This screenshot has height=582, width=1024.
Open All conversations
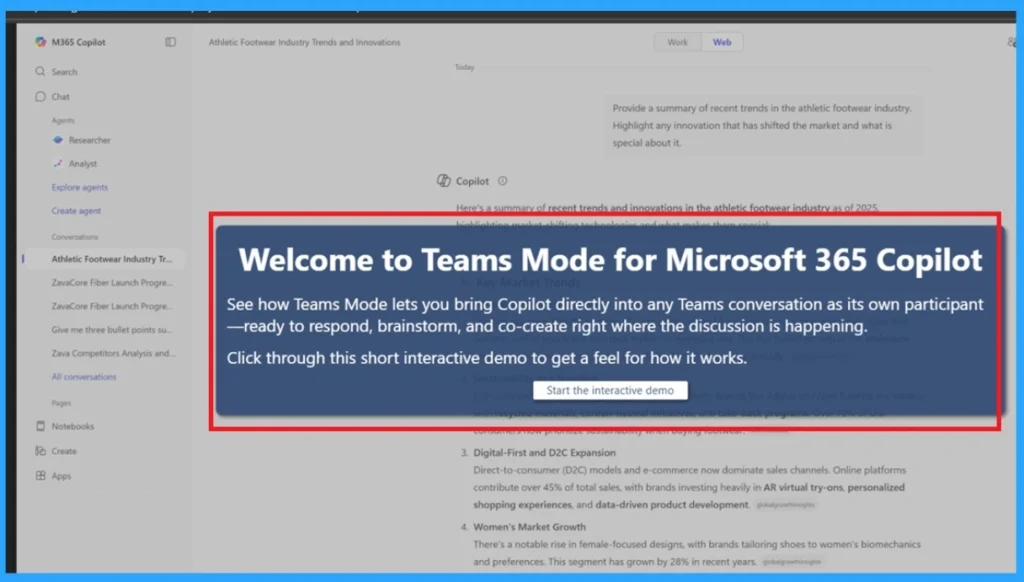[84, 377]
